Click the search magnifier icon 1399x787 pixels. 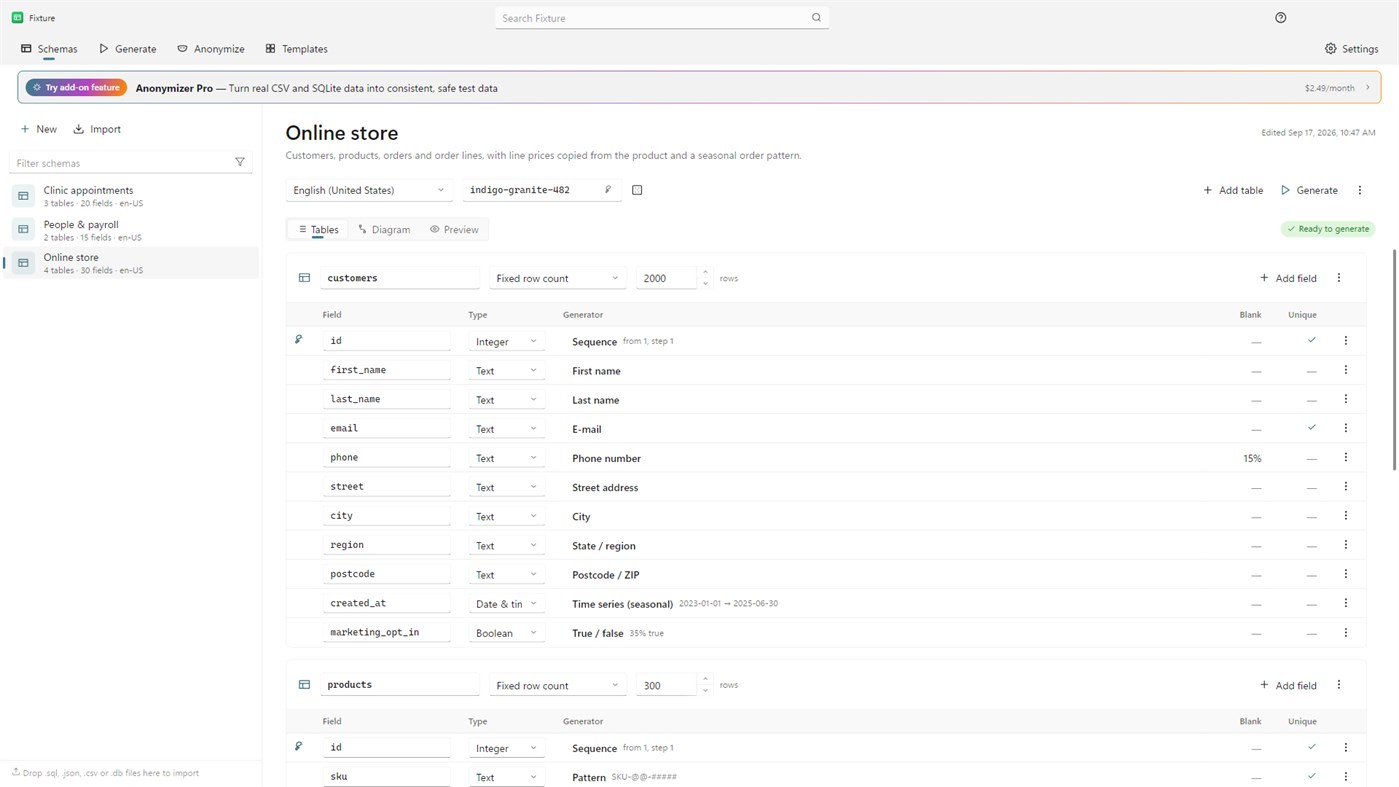coord(816,18)
